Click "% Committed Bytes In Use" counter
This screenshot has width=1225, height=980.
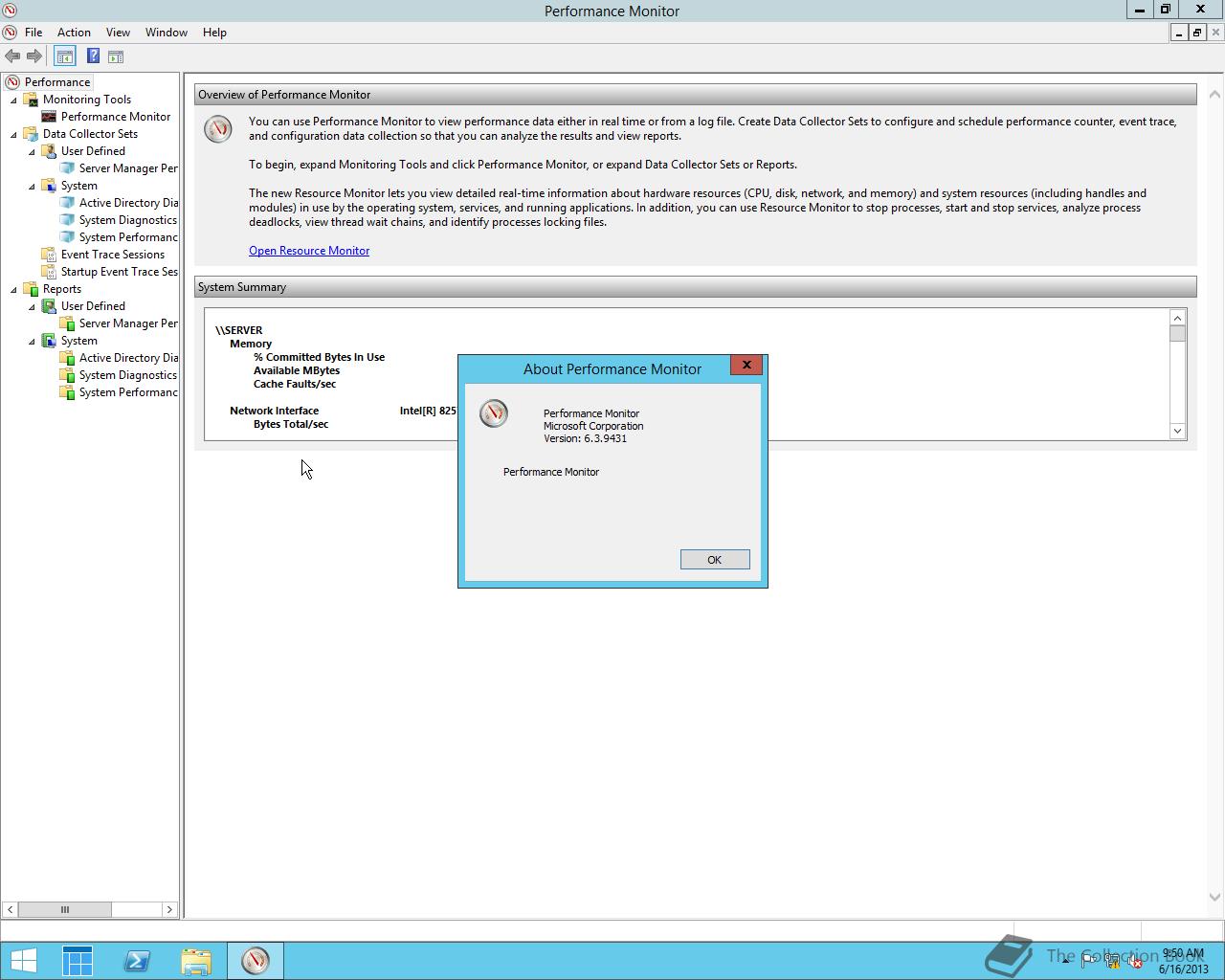[319, 357]
